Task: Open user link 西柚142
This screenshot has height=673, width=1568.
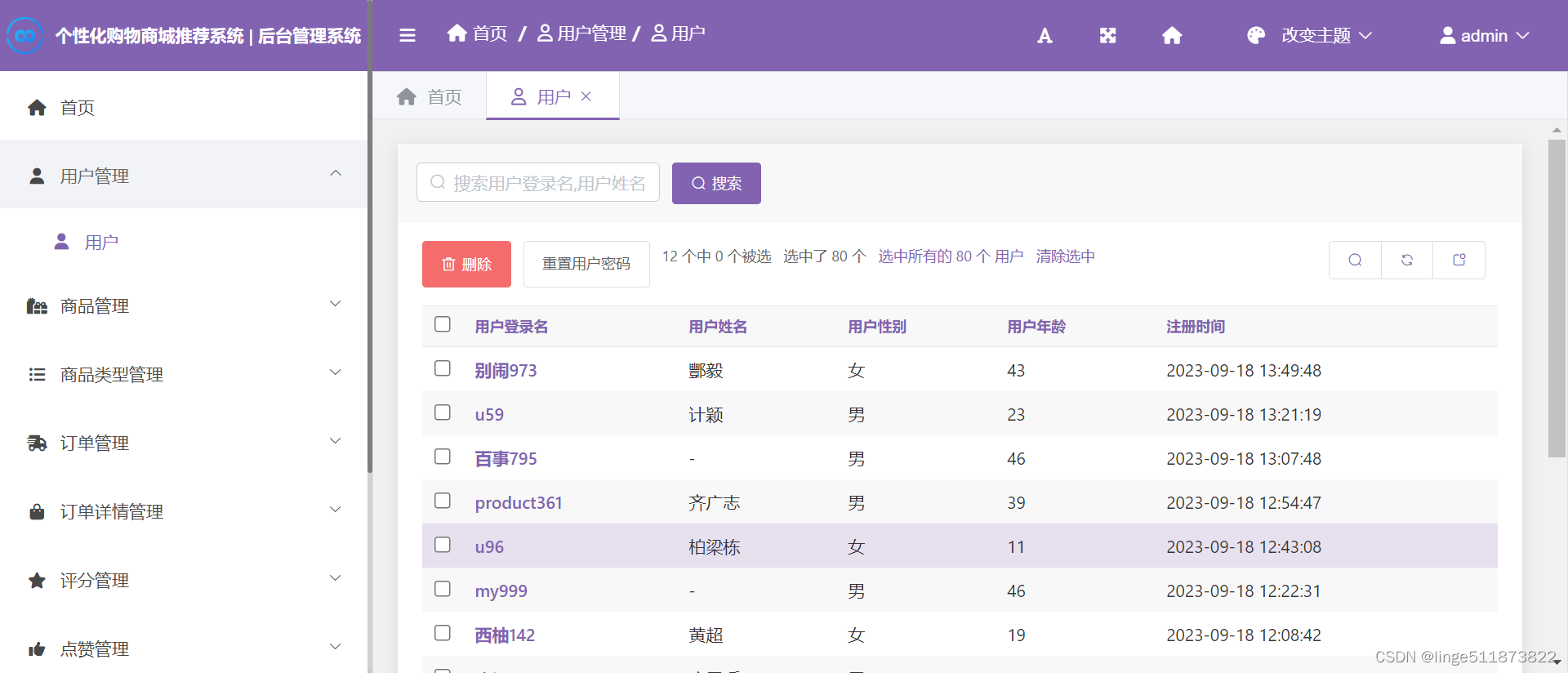Action: pos(505,635)
